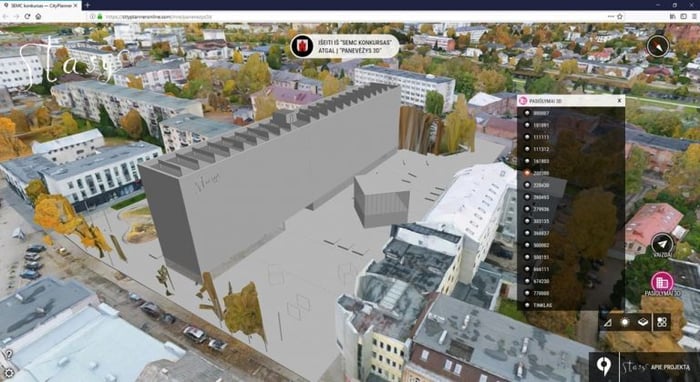Show site information icon in address bar
Viewport: 700px width, 382px height.
[92, 17]
